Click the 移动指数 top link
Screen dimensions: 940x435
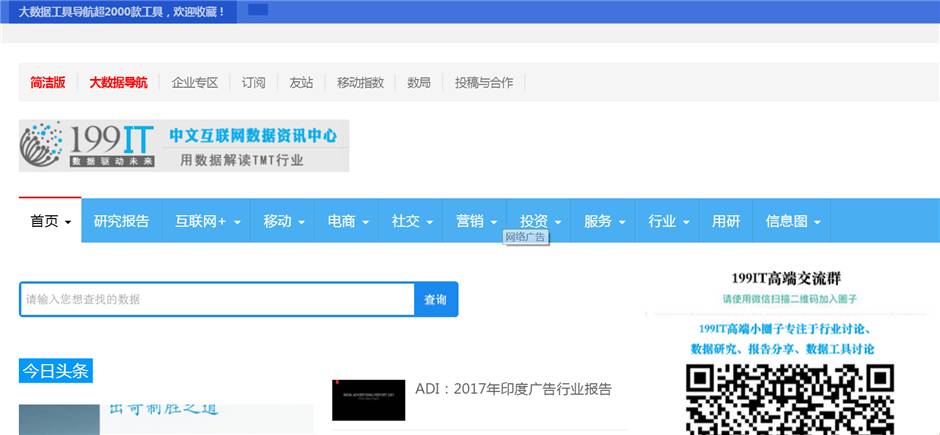pyautogui.click(x=360, y=83)
